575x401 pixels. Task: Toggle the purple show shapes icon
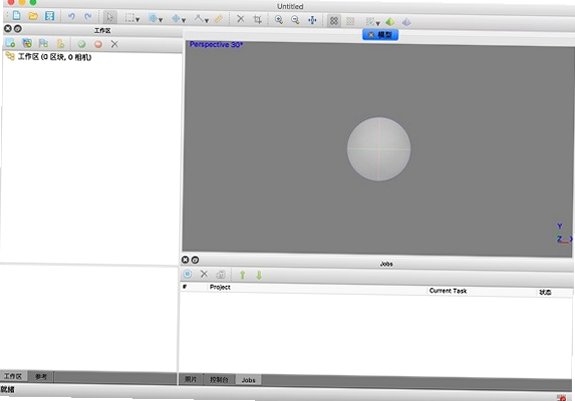[406, 22]
